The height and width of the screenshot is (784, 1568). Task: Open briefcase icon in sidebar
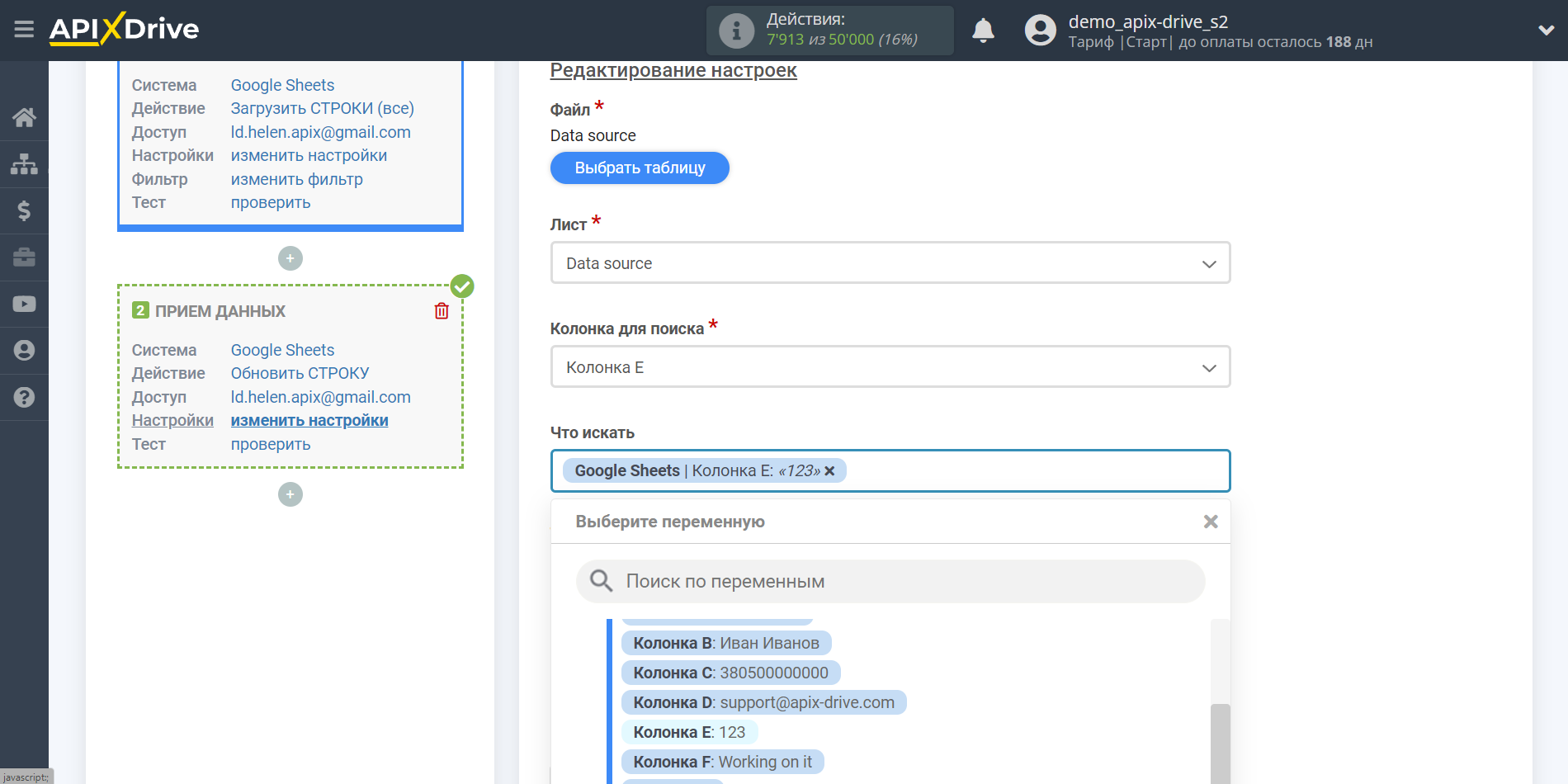(24, 257)
